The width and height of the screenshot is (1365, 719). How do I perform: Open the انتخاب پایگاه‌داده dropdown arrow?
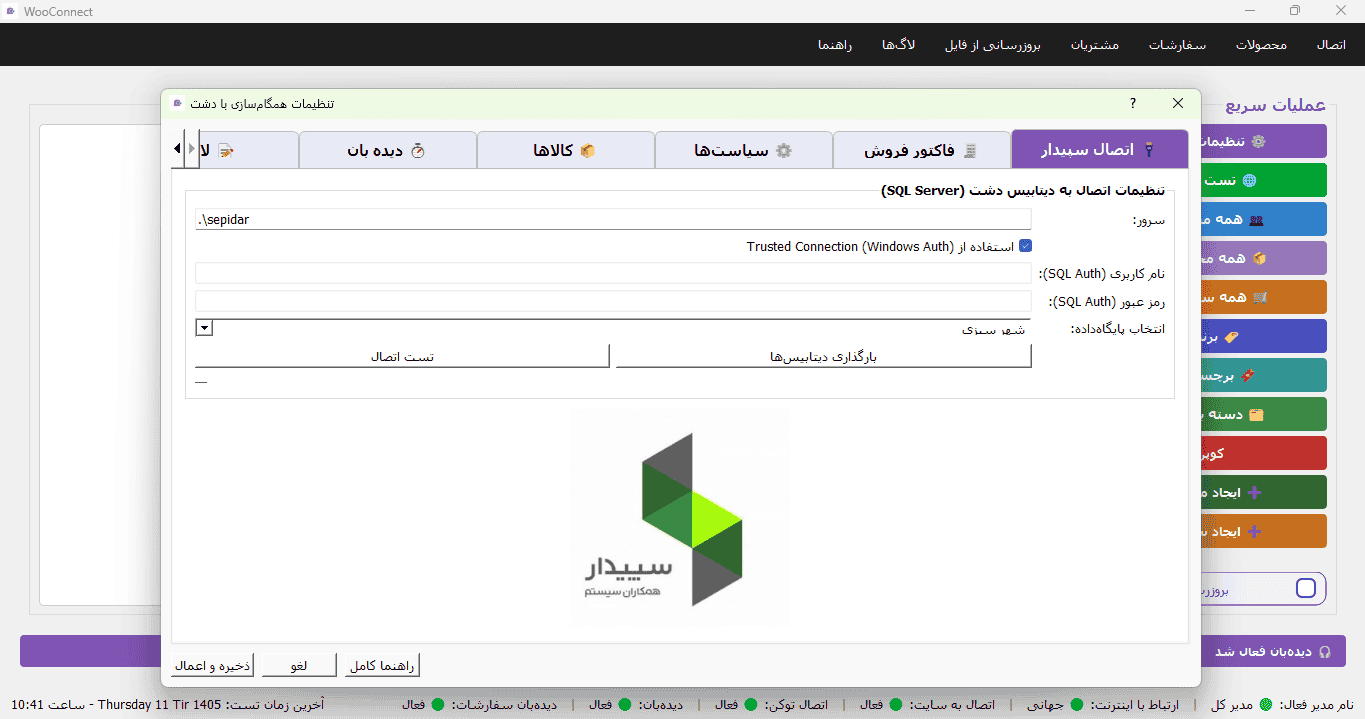[204, 328]
